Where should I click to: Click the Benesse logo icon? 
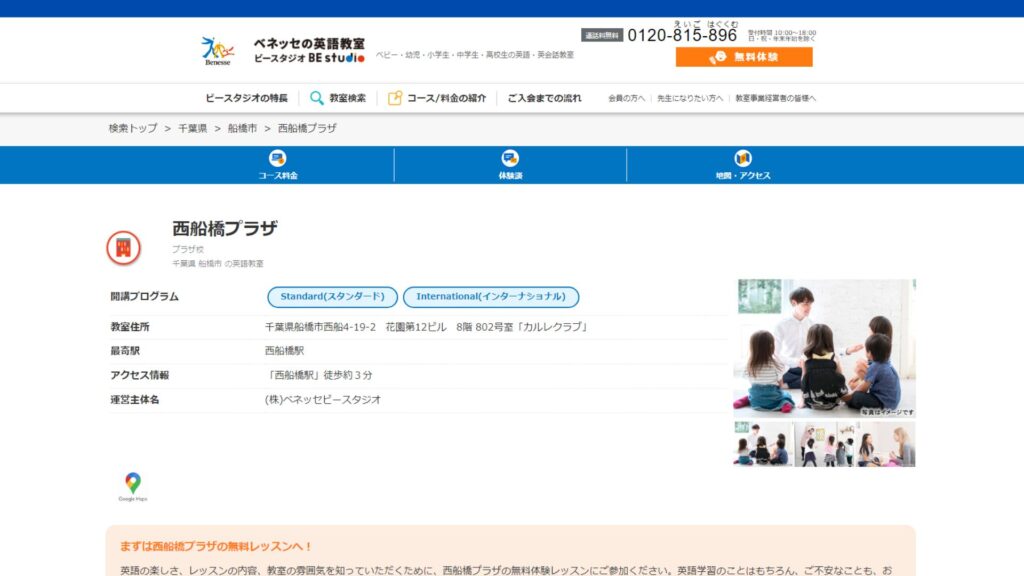(217, 51)
